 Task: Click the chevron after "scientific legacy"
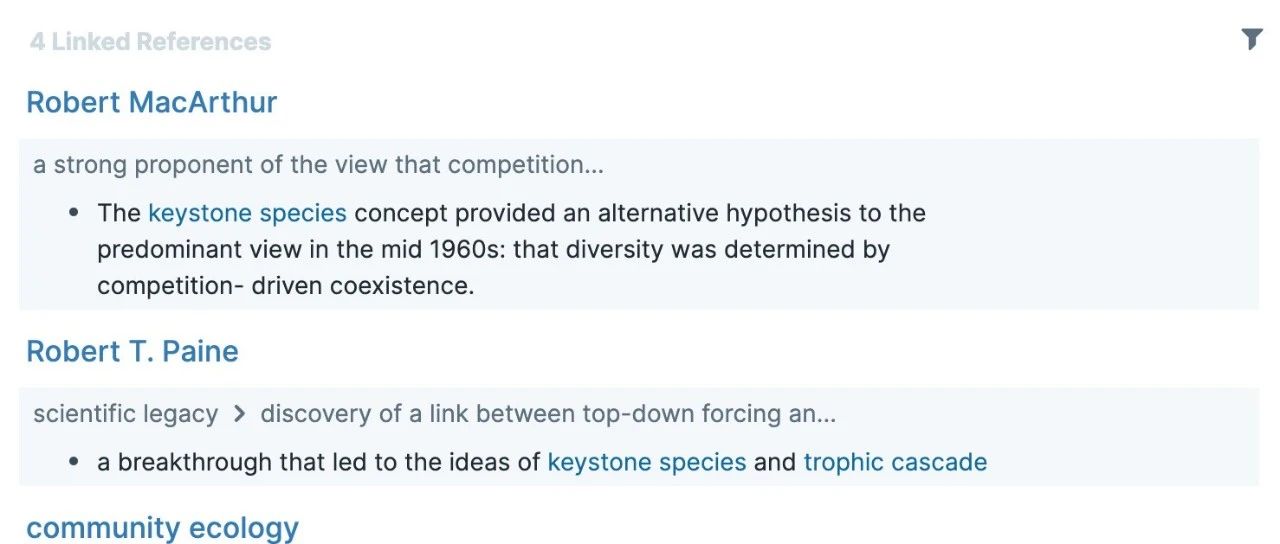tap(239, 414)
